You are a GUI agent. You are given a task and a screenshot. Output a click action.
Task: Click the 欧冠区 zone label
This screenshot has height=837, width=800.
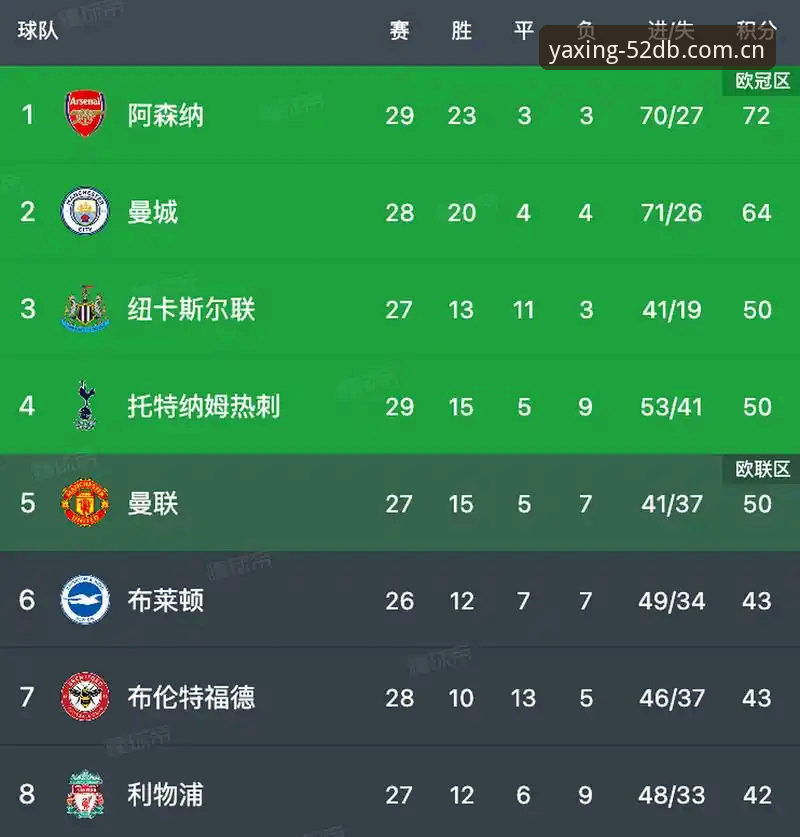click(762, 81)
